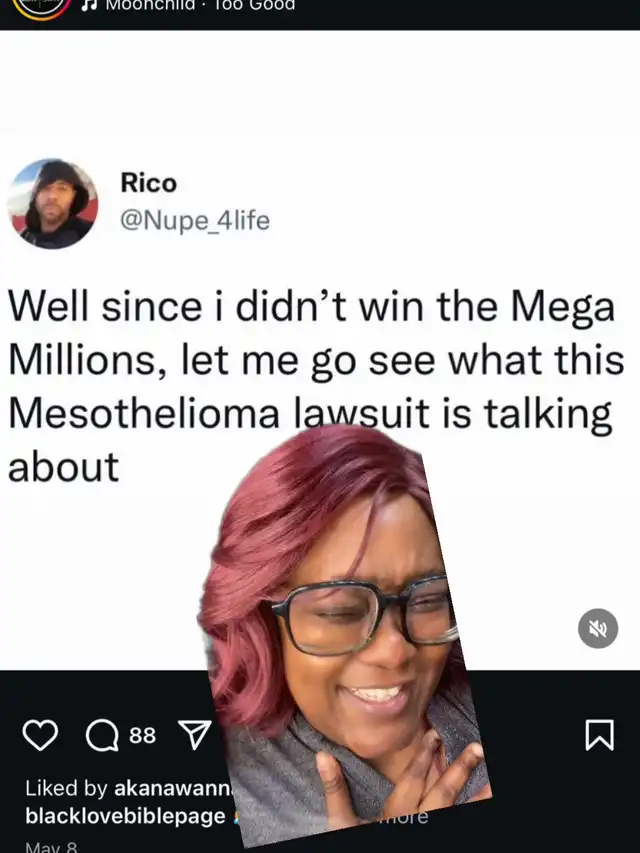
Task: Tap the music note icon
Action: click(x=89, y=5)
